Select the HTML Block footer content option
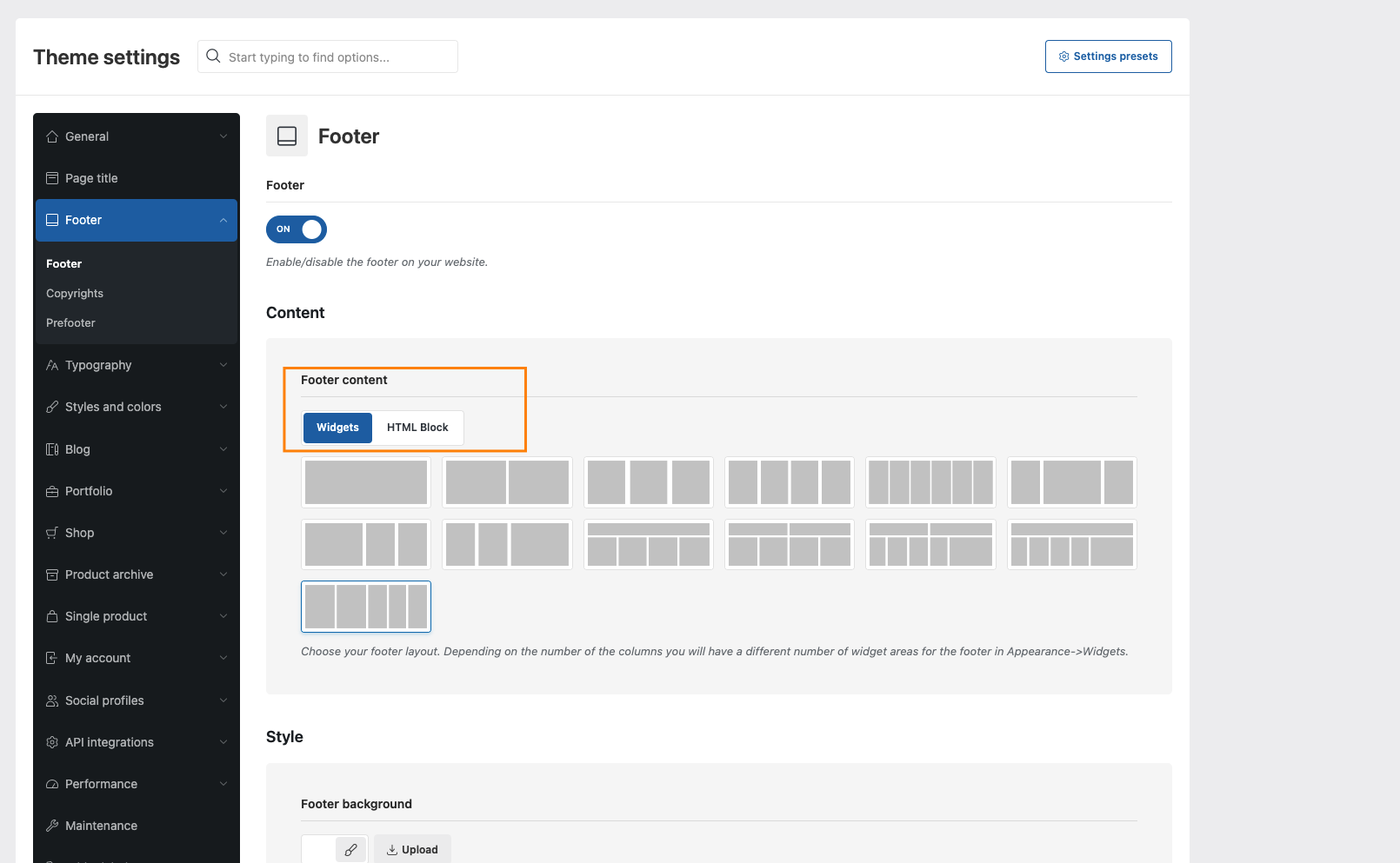The height and width of the screenshot is (863, 1400). click(x=417, y=428)
